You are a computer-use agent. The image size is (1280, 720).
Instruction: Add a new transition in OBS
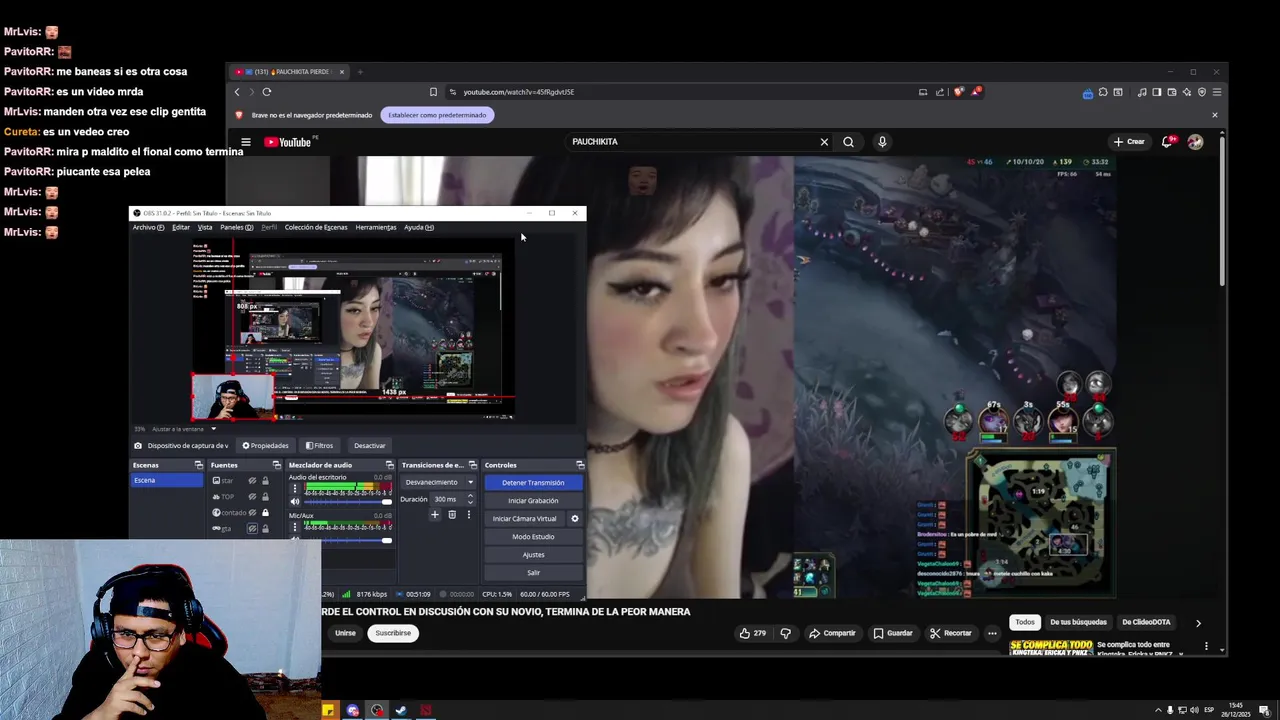435,514
